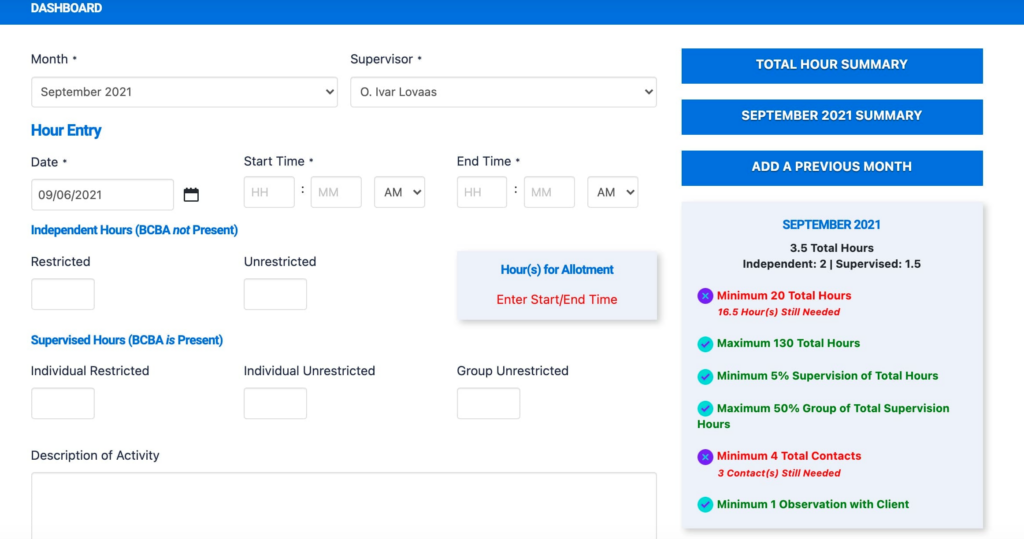Click Add a Previous Month button
This screenshot has width=1024, height=539.
831,167
